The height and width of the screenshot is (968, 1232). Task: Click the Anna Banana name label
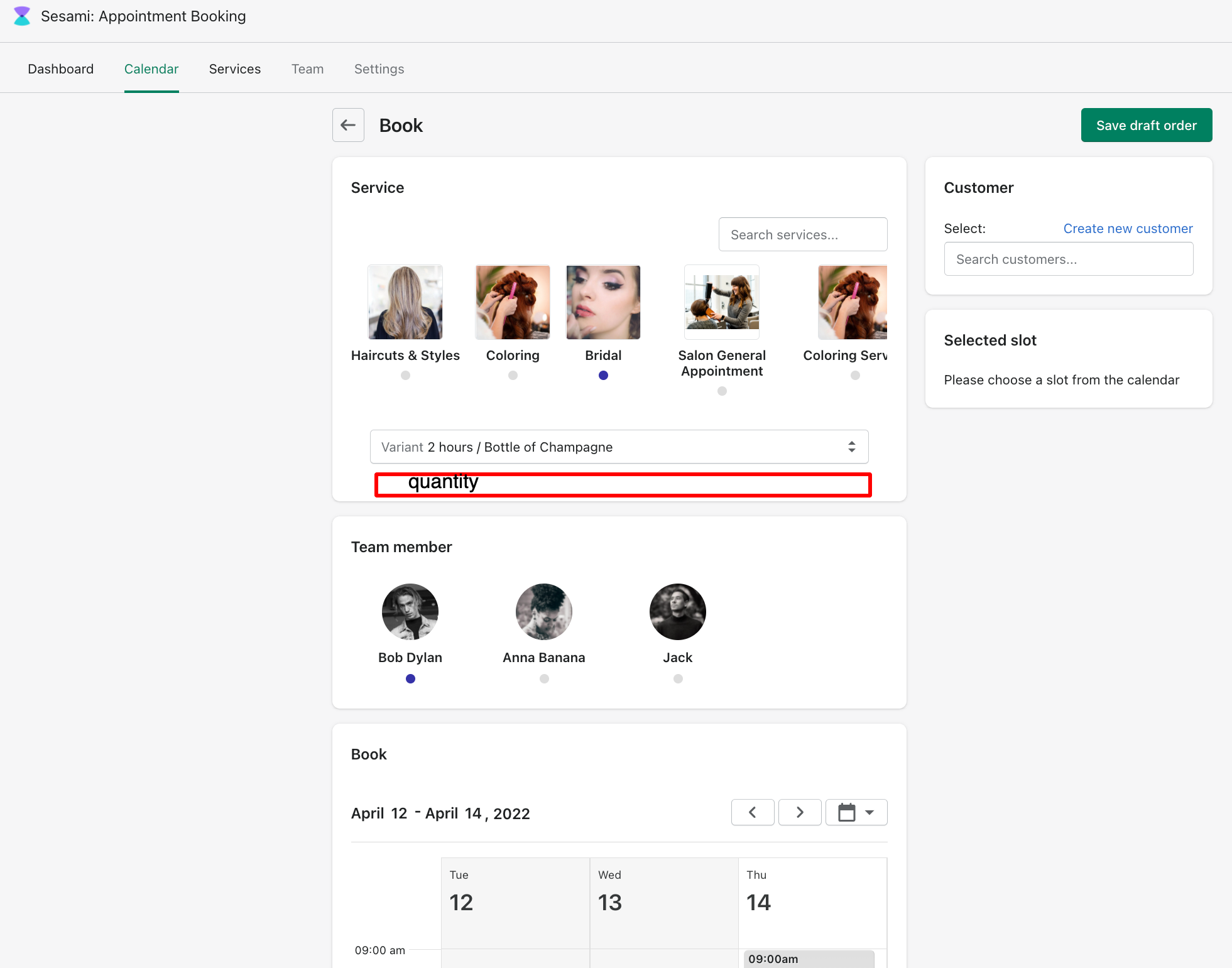544,658
